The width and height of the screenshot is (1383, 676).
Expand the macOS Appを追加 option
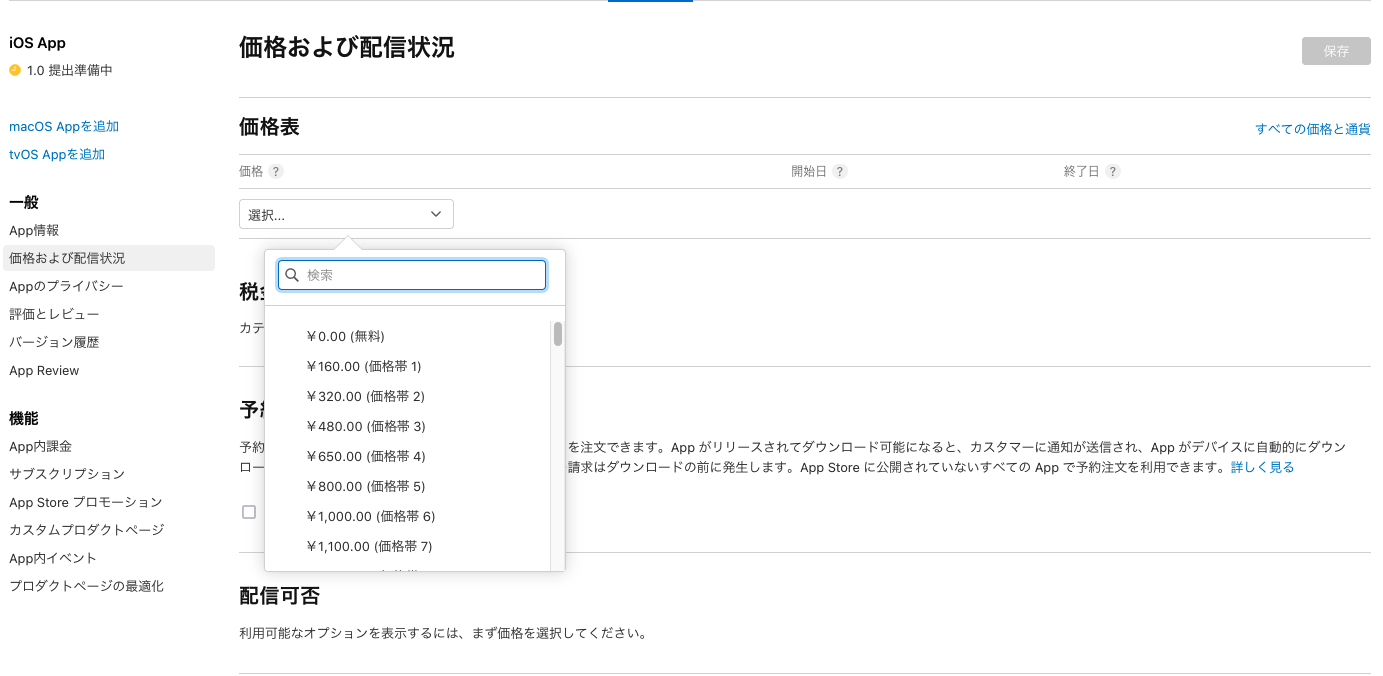click(63, 126)
